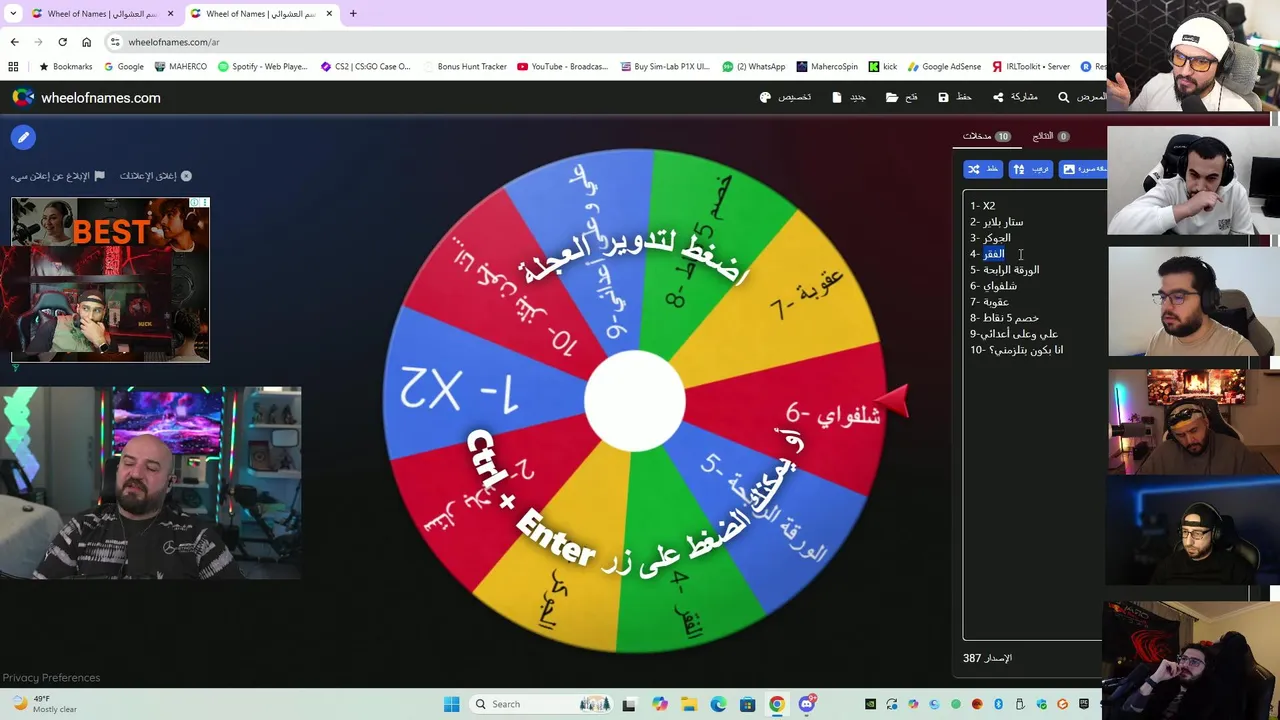Click entry 'شلفواي -6' in the list

(993, 286)
